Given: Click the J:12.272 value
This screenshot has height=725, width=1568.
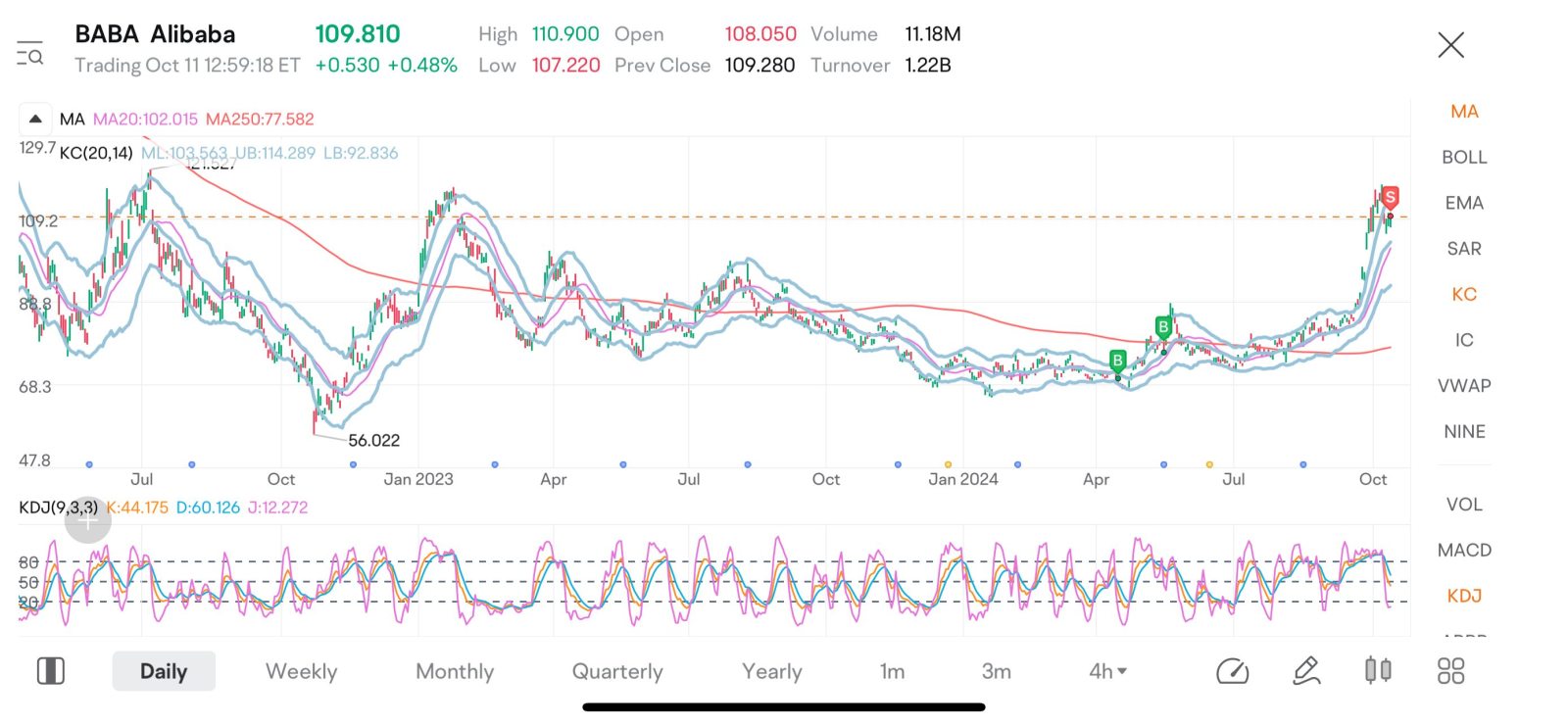Looking at the screenshot, I should pyautogui.click(x=277, y=507).
